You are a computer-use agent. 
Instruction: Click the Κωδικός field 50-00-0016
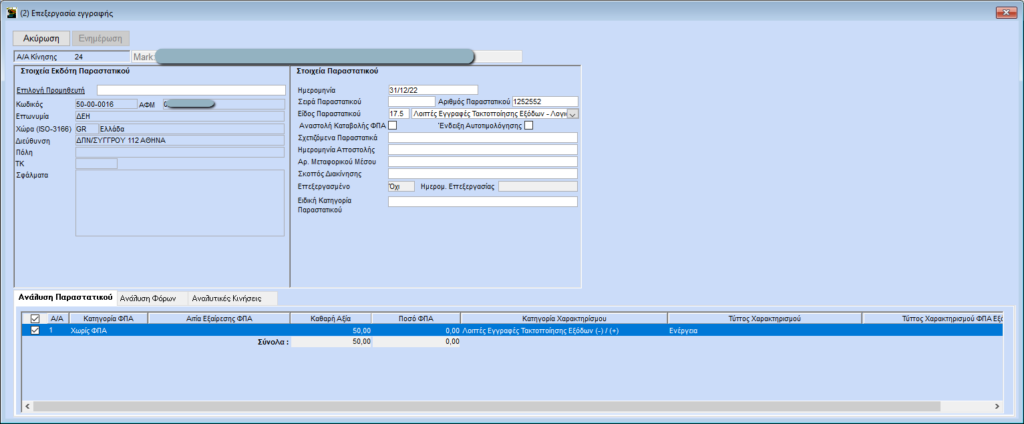coord(105,104)
